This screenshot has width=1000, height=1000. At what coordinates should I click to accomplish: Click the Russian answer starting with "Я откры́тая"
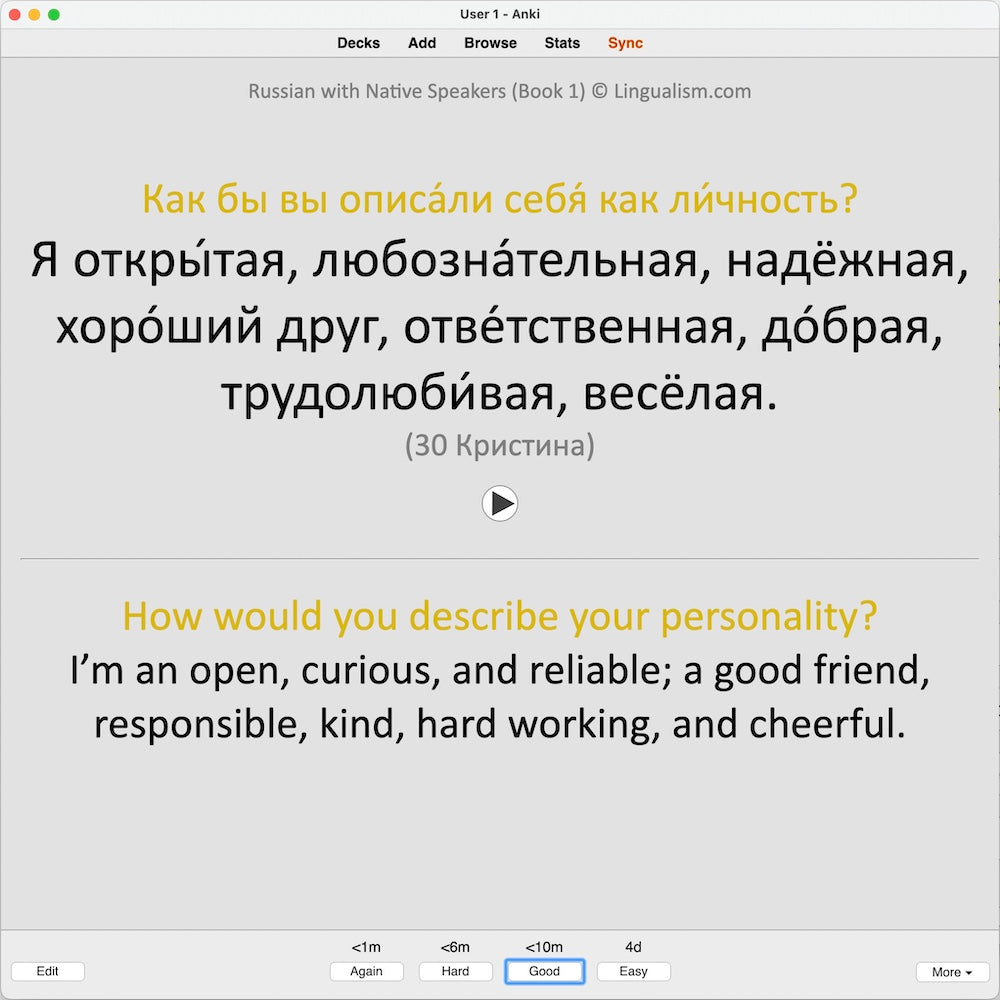500,328
